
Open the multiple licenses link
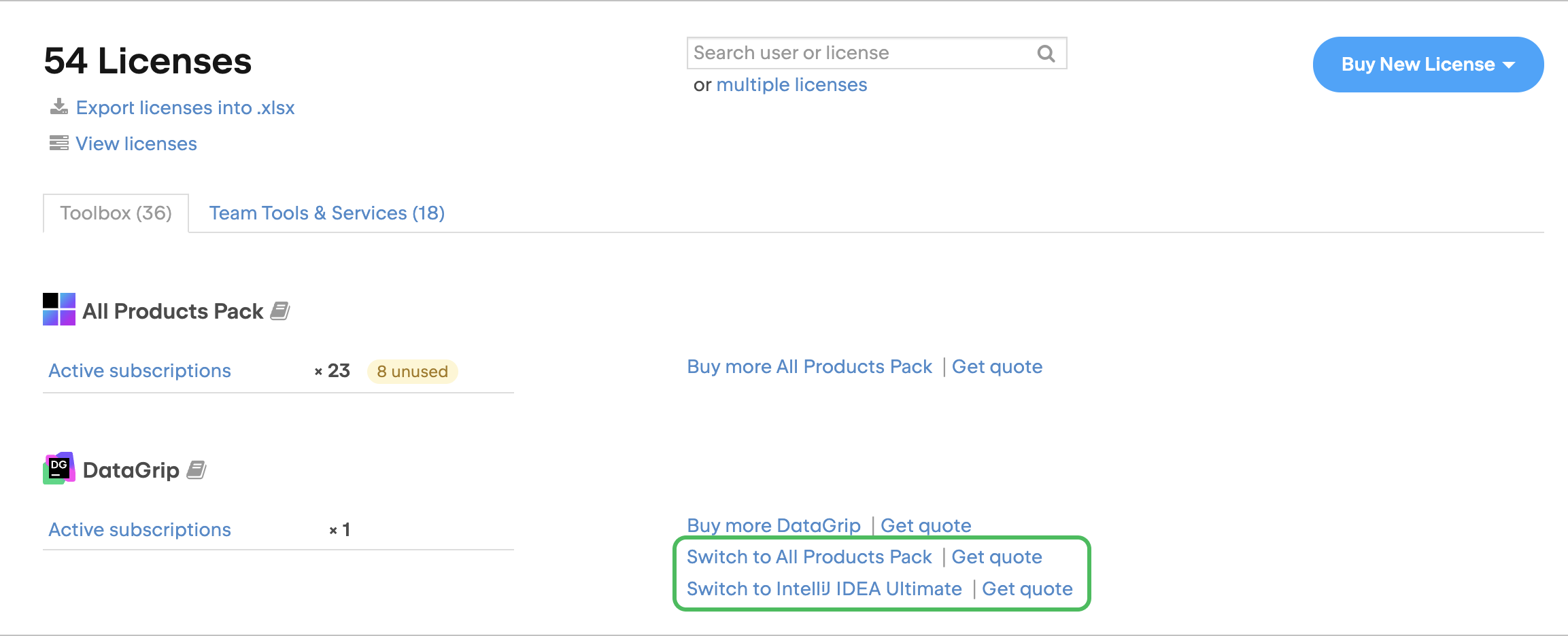tap(792, 84)
